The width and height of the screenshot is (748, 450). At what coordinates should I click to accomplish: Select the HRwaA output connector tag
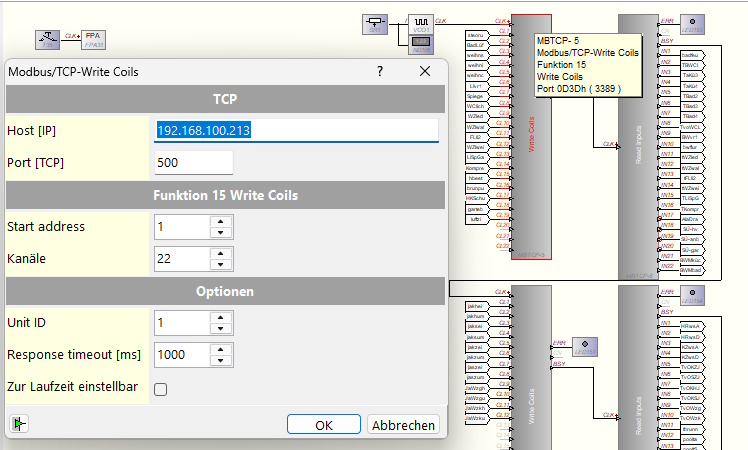692,326
